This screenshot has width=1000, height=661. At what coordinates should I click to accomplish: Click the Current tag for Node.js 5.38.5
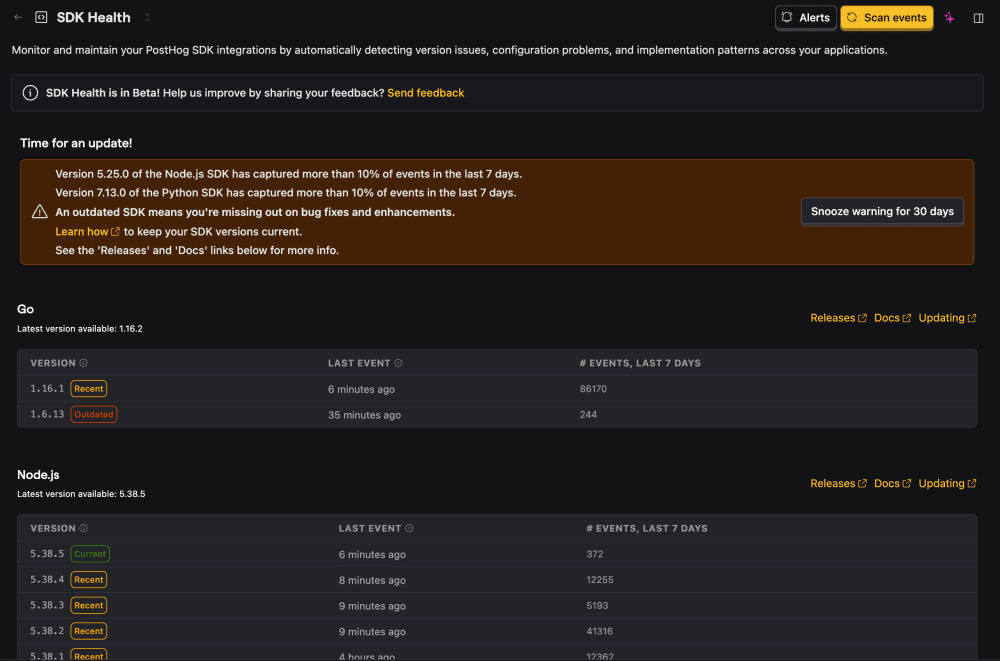click(90, 554)
